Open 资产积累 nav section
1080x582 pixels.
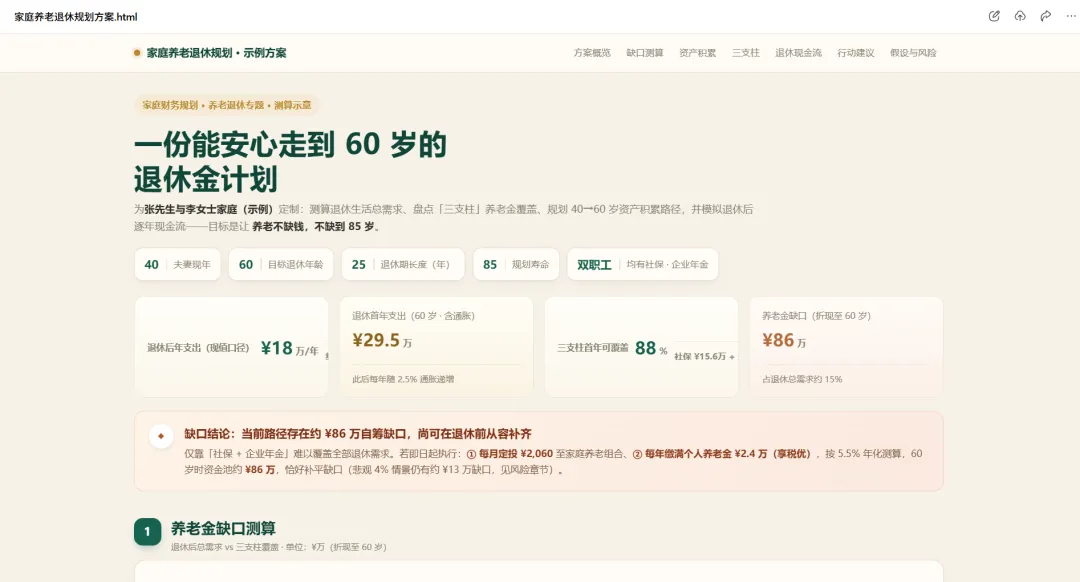(x=697, y=53)
